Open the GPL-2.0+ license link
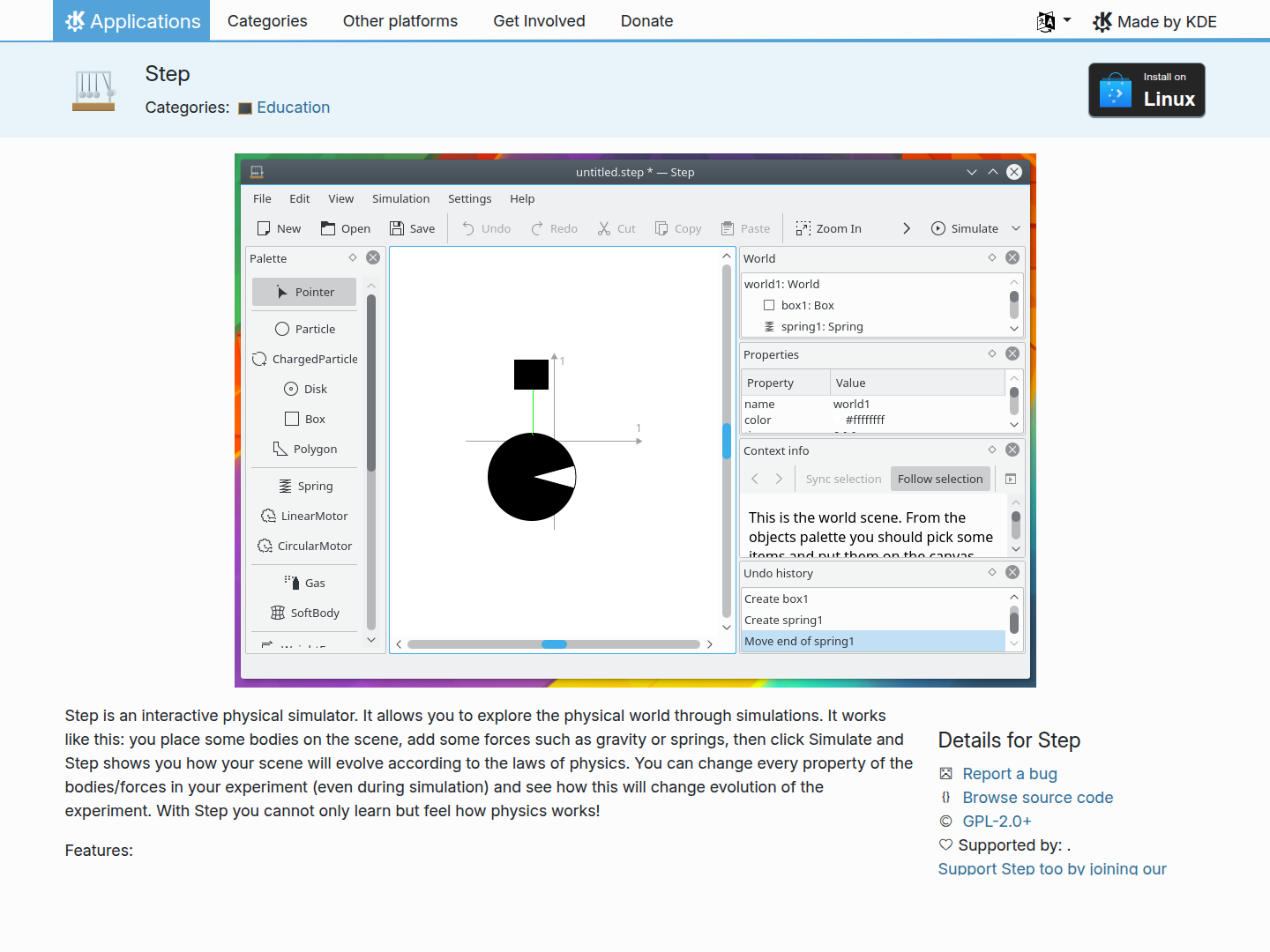Image resolution: width=1270 pixels, height=952 pixels. pyautogui.click(x=997, y=822)
